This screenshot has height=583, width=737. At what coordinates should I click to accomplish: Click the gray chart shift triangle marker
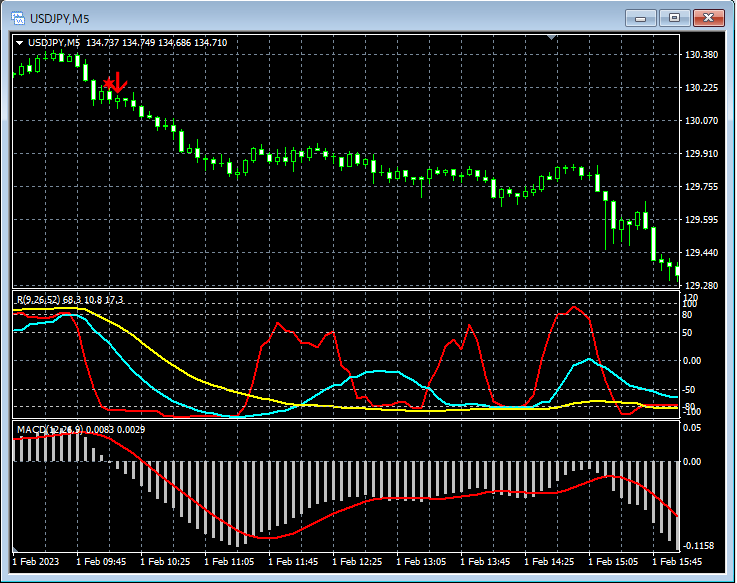[x=551, y=38]
